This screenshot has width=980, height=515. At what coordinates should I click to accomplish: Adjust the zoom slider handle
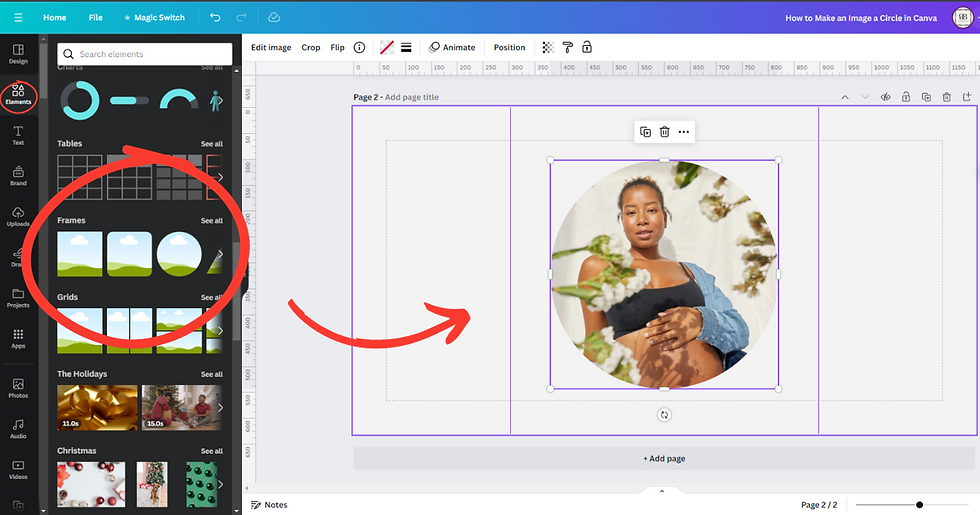point(919,505)
